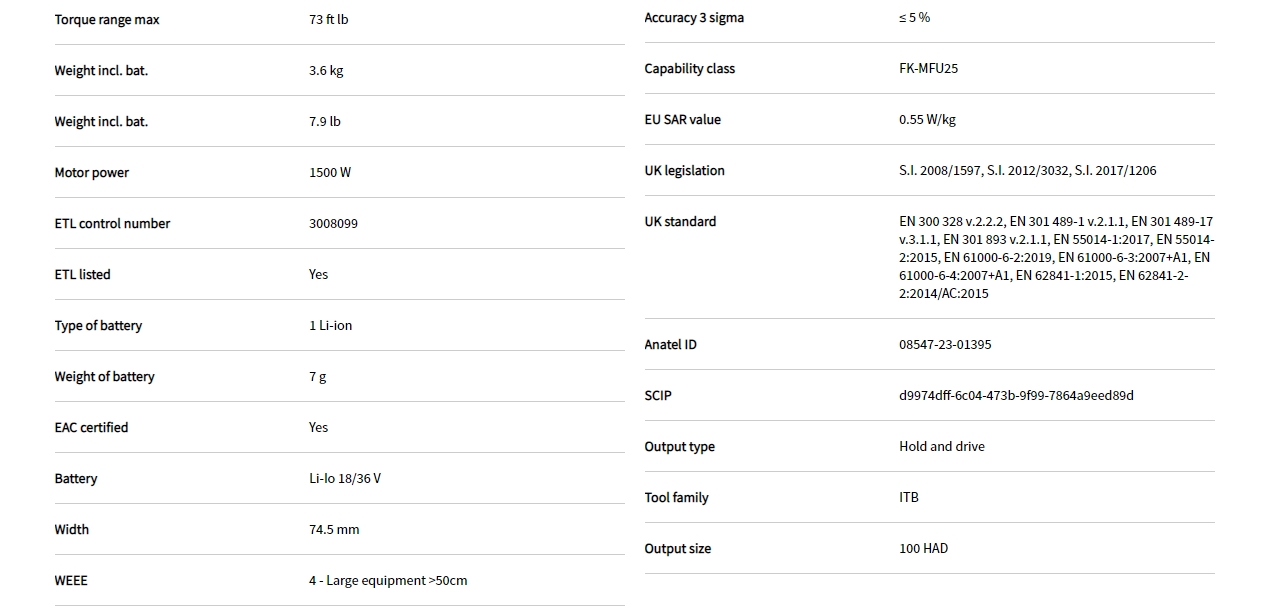Select the FK-MFU25 capability class value
1266x610 pixels.
928,69
